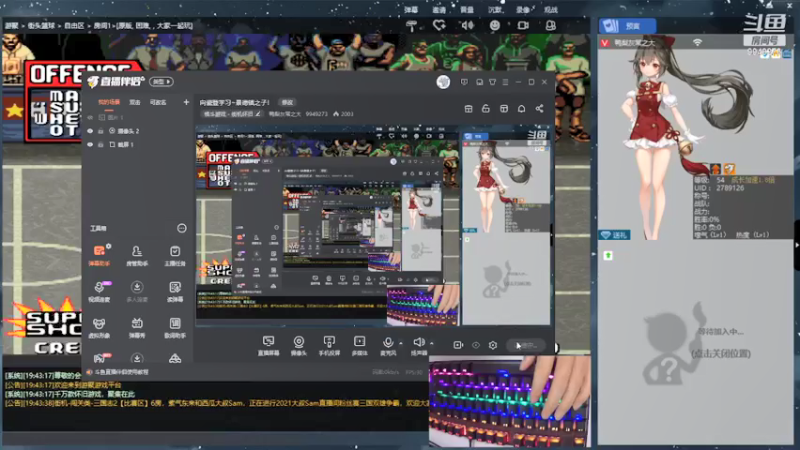Expand the speaker options arrow
The height and width of the screenshot is (450, 800).
pyautogui.click(x=432, y=343)
